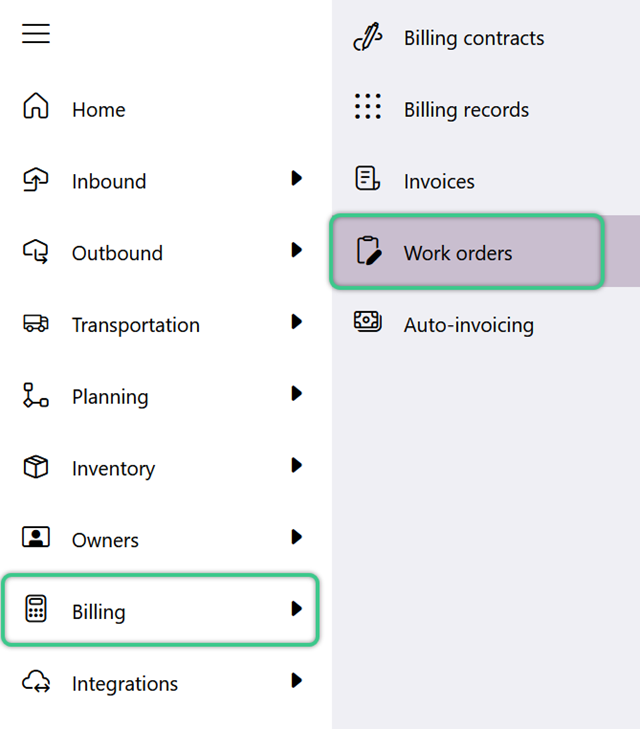Image resolution: width=640 pixels, height=729 pixels.
Task: Click the Billing calculator icon
Action: (x=36, y=609)
